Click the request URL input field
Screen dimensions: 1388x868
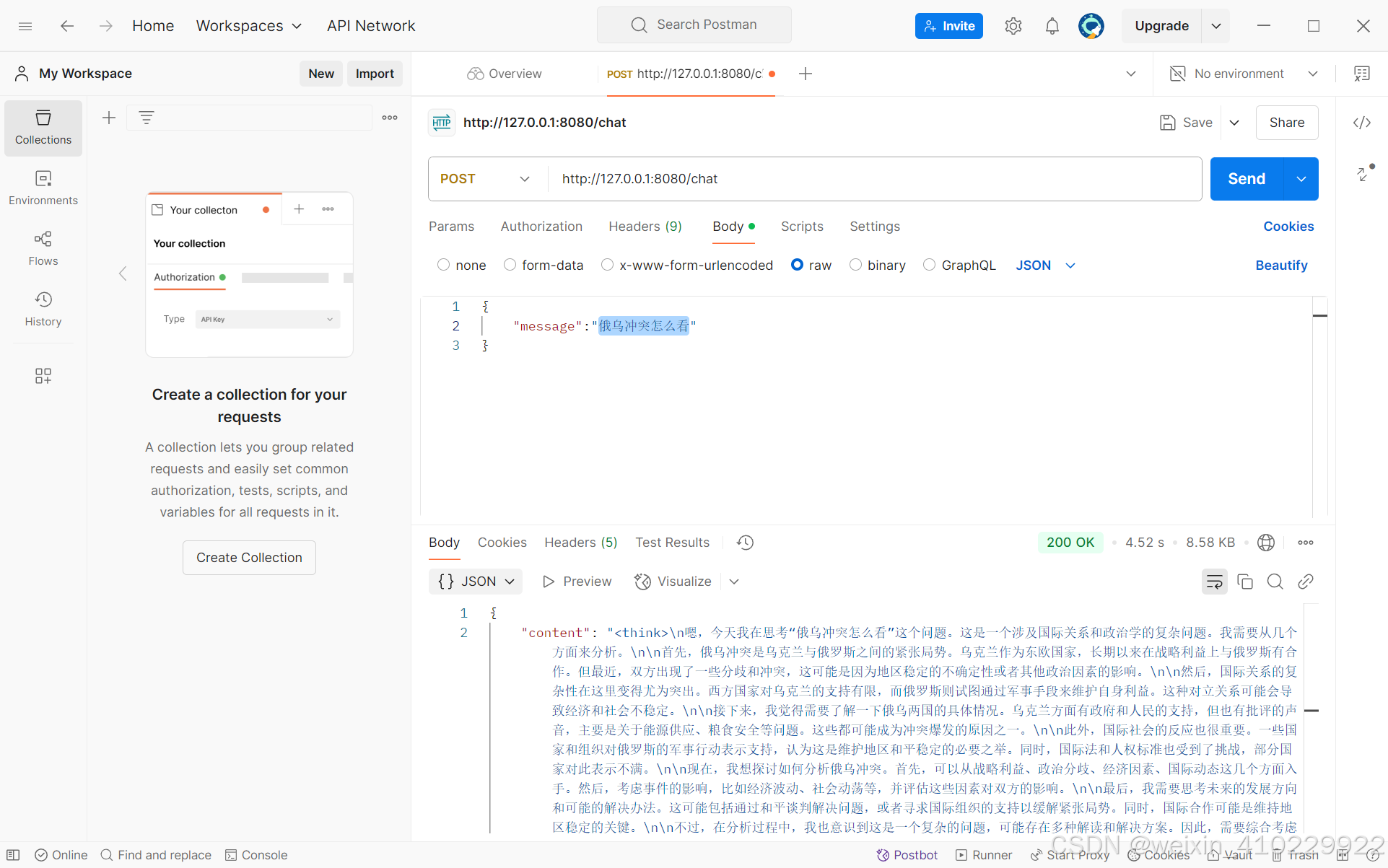point(794,178)
